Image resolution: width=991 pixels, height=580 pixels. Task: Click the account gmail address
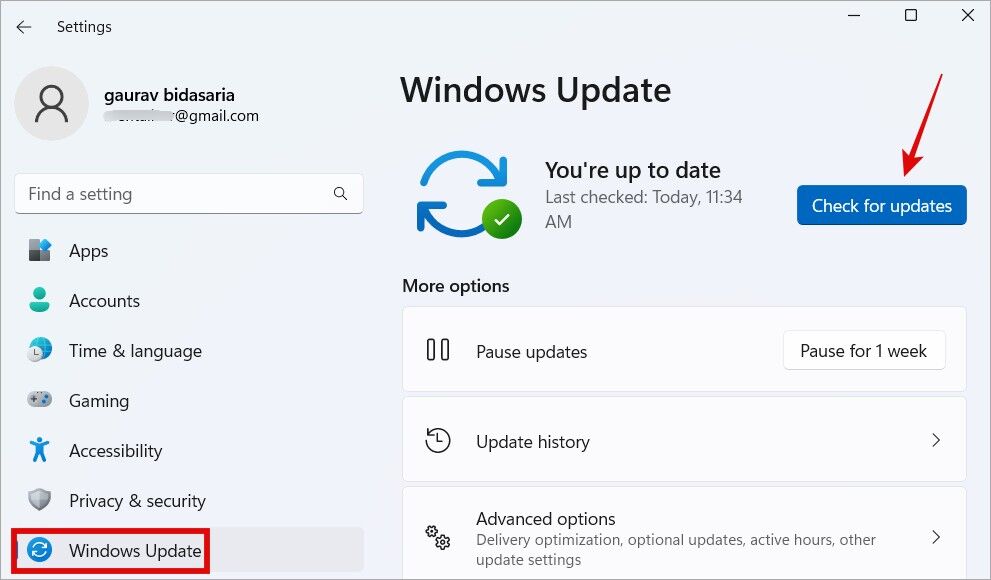click(181, 116)
